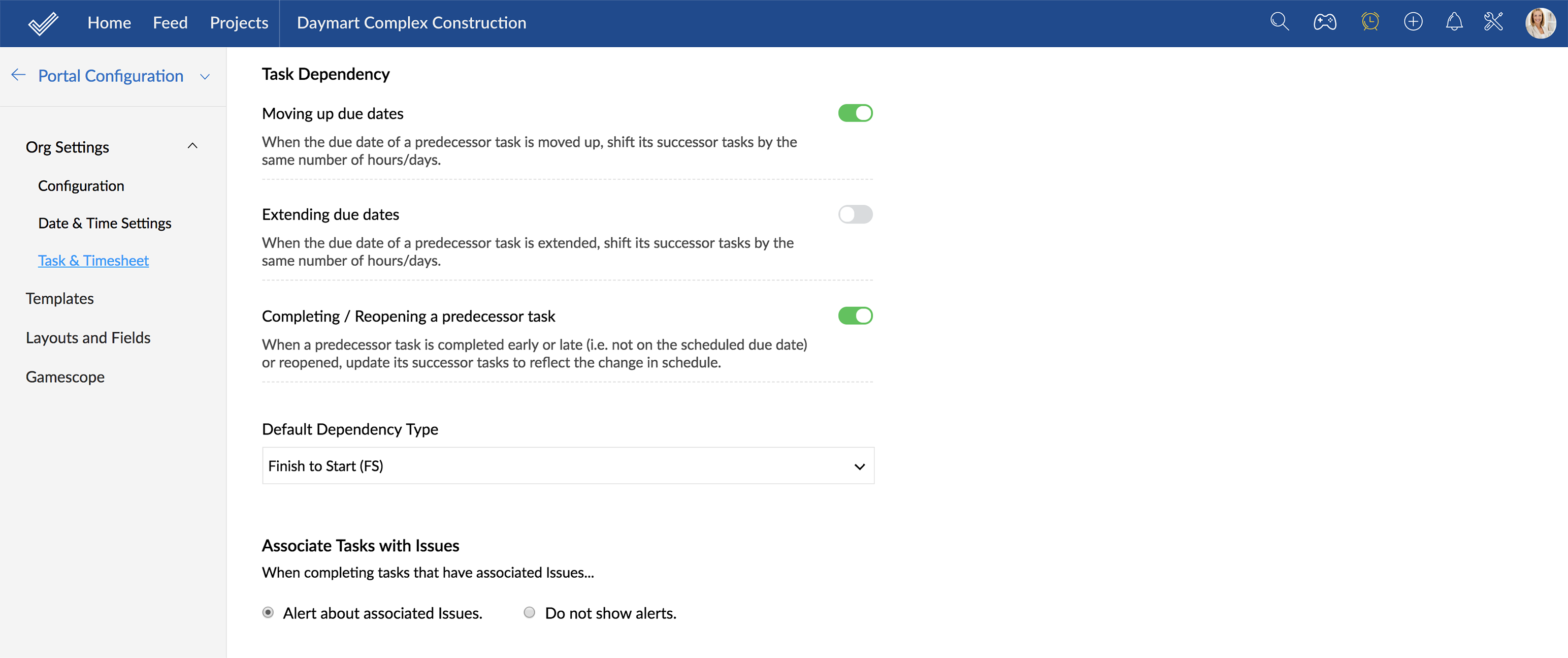1568x658 pixels.
Task: Open the search icon in top bar
Action: pyautogui.click(x=1280, y=22)
